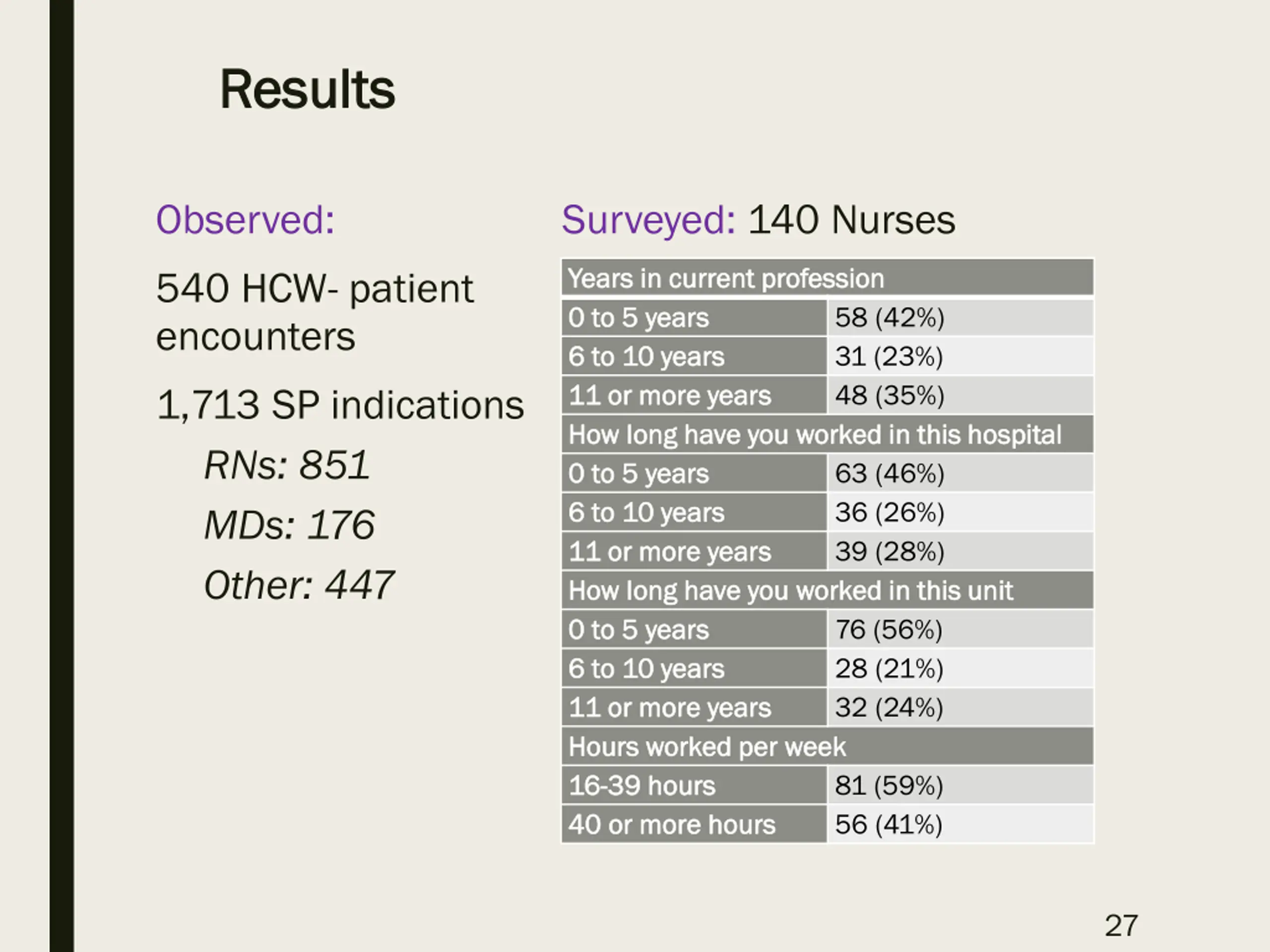This screenshot has height=952, width=1270.
Task: Select the 58 (42%) table cell
Action: click(889, 318)
